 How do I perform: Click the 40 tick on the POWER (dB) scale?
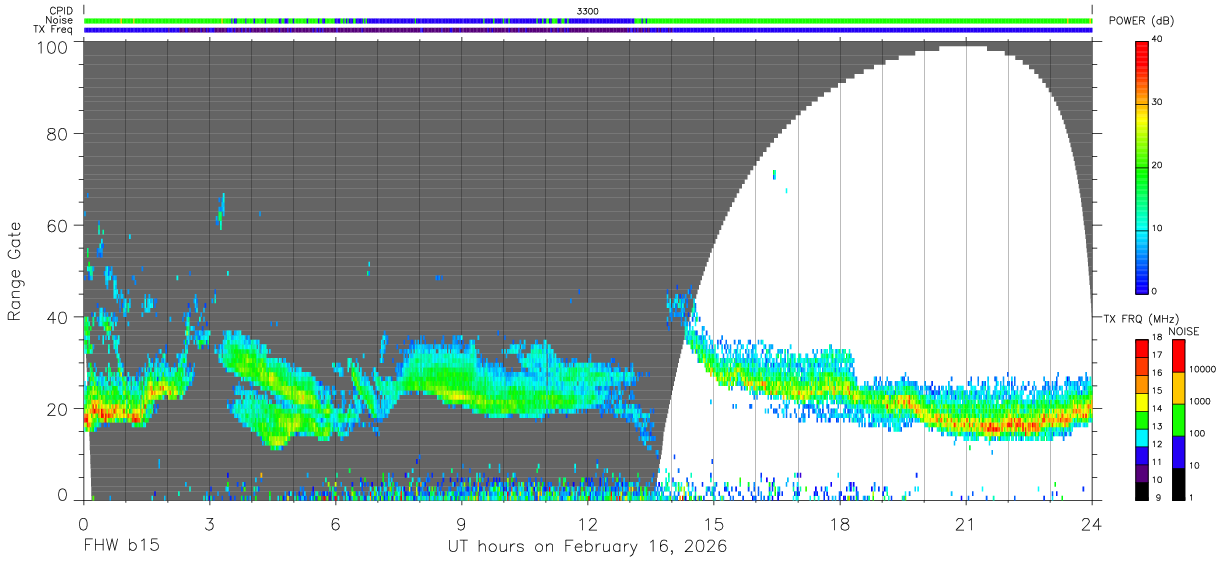click(1156, 40)
